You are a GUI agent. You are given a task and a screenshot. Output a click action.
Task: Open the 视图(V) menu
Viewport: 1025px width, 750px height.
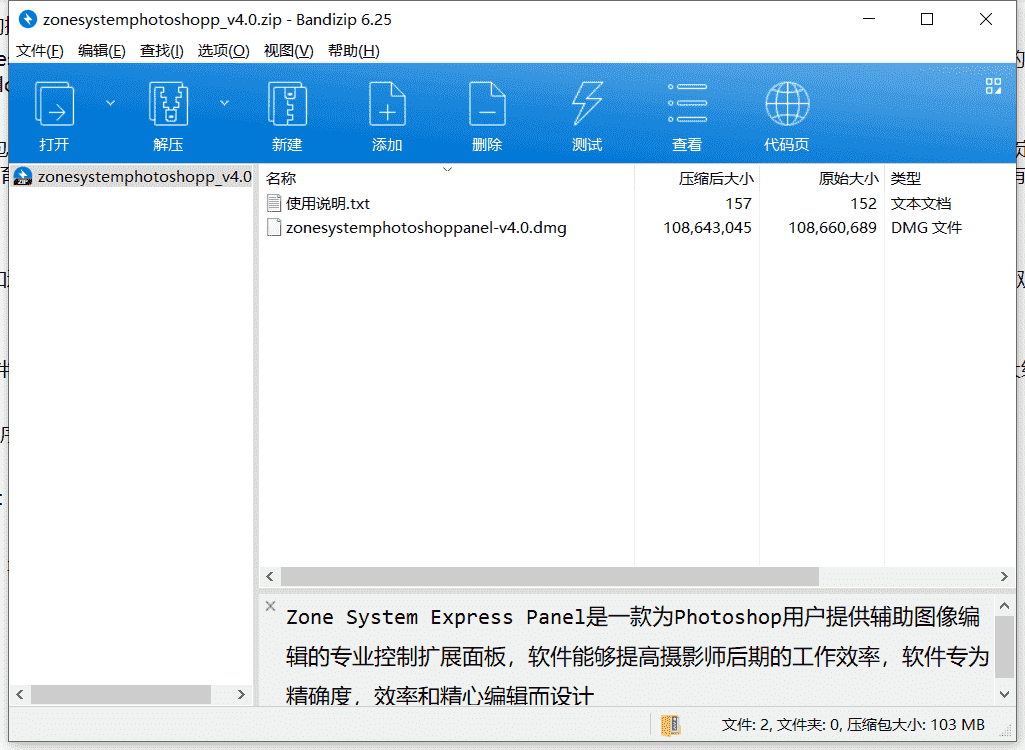tap(288, 51)
